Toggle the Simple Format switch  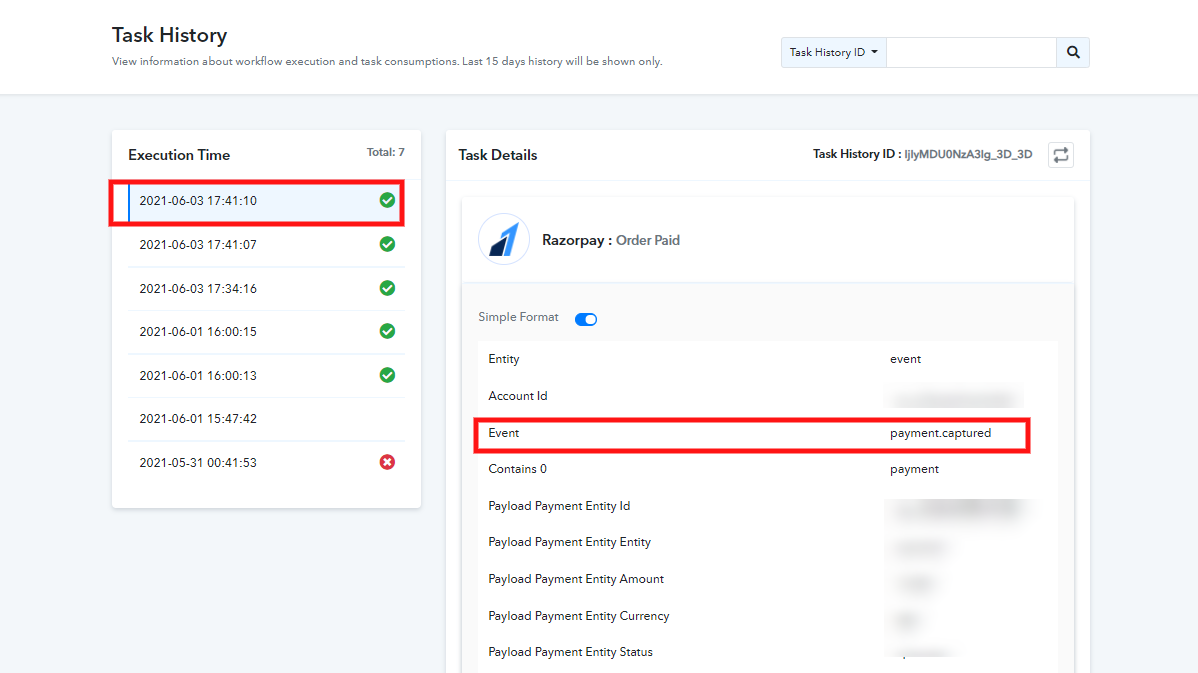[x=586, y=319]
